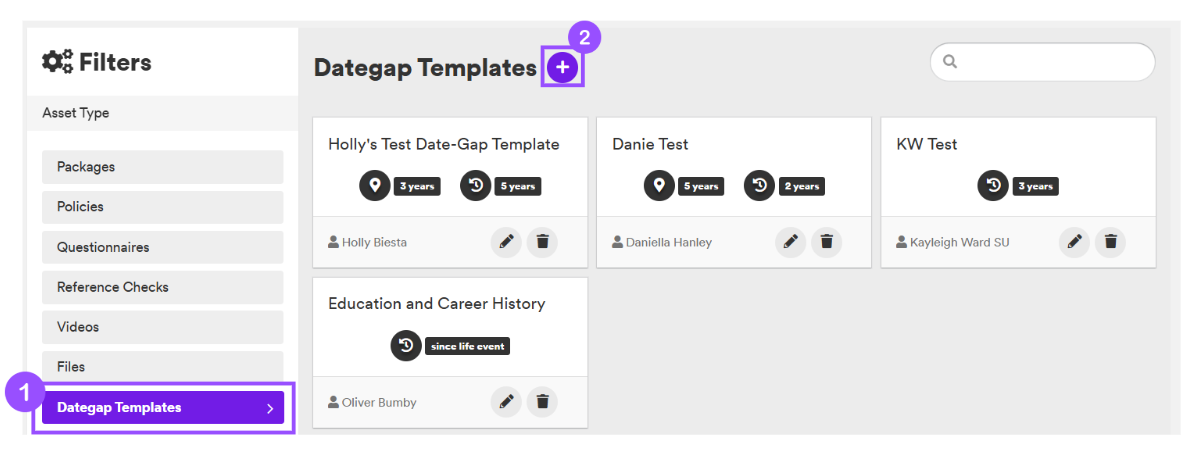Screen dimensions: 1191x460
Task: Add a new Dategap Template with plus button
Action: click(562, 68)
